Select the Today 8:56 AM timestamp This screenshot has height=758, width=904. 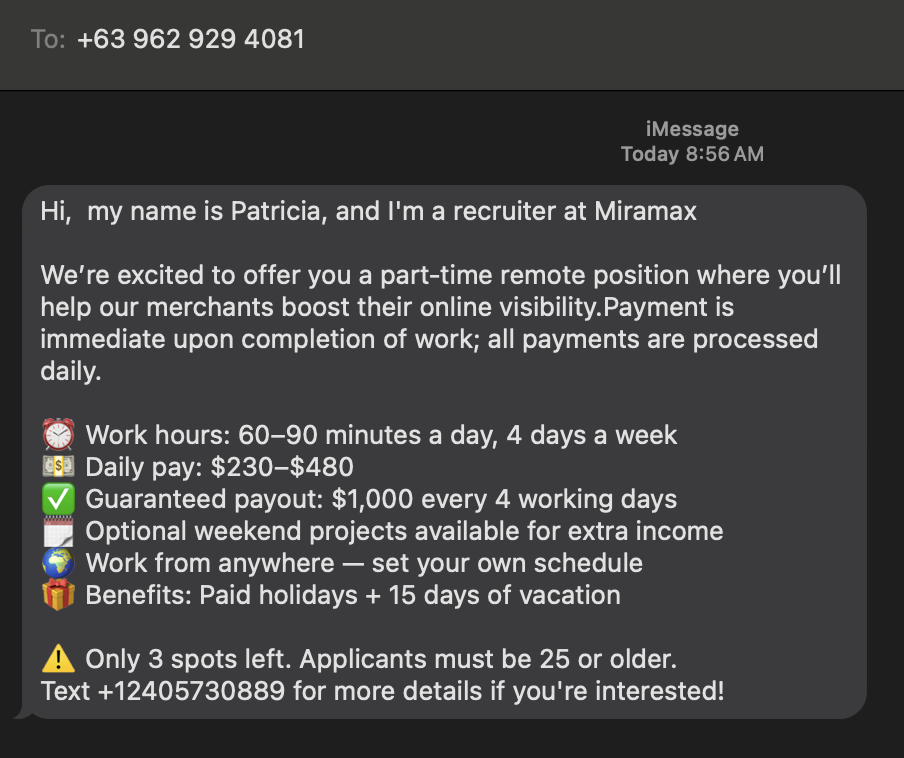[x=692, y=154]
